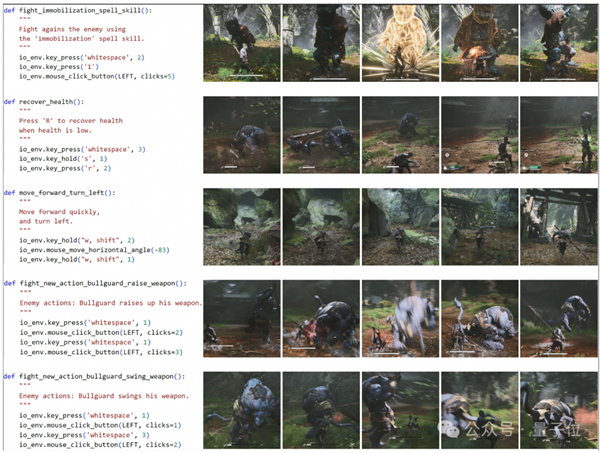Image resolution: width=600 pixels, height=453 pixels.
Task: Click the mouse_click_button(LEFT, clicks=5) code line
Action: [x=97, y=77]
